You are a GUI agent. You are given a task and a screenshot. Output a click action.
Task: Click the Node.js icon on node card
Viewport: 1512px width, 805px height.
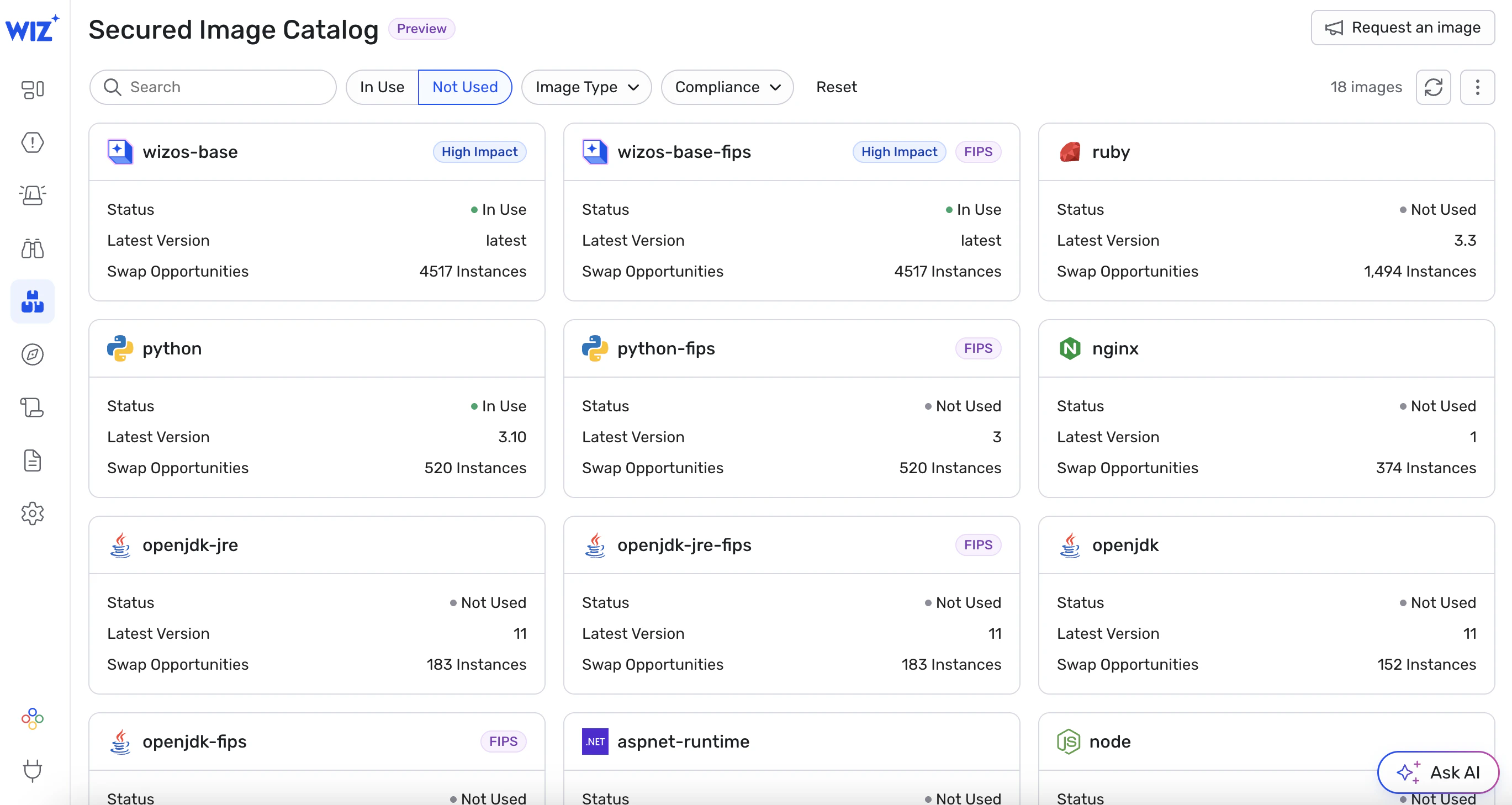coord(1068,742)
